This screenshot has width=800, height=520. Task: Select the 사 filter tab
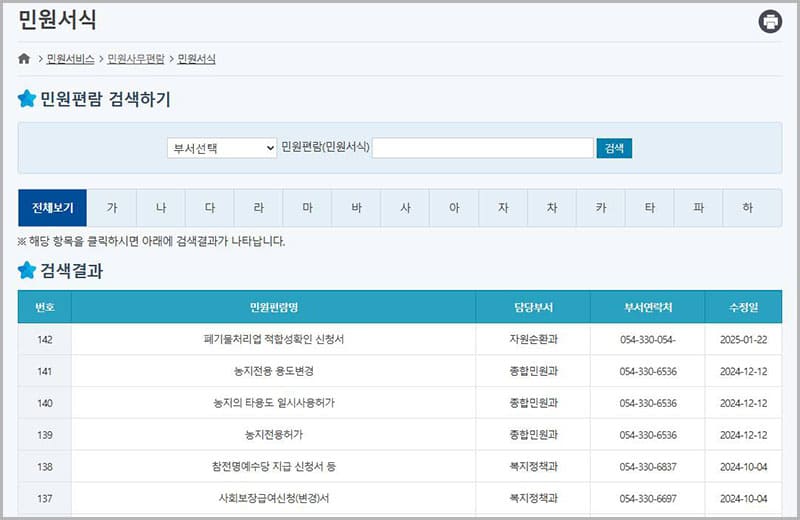click(405, 208)
